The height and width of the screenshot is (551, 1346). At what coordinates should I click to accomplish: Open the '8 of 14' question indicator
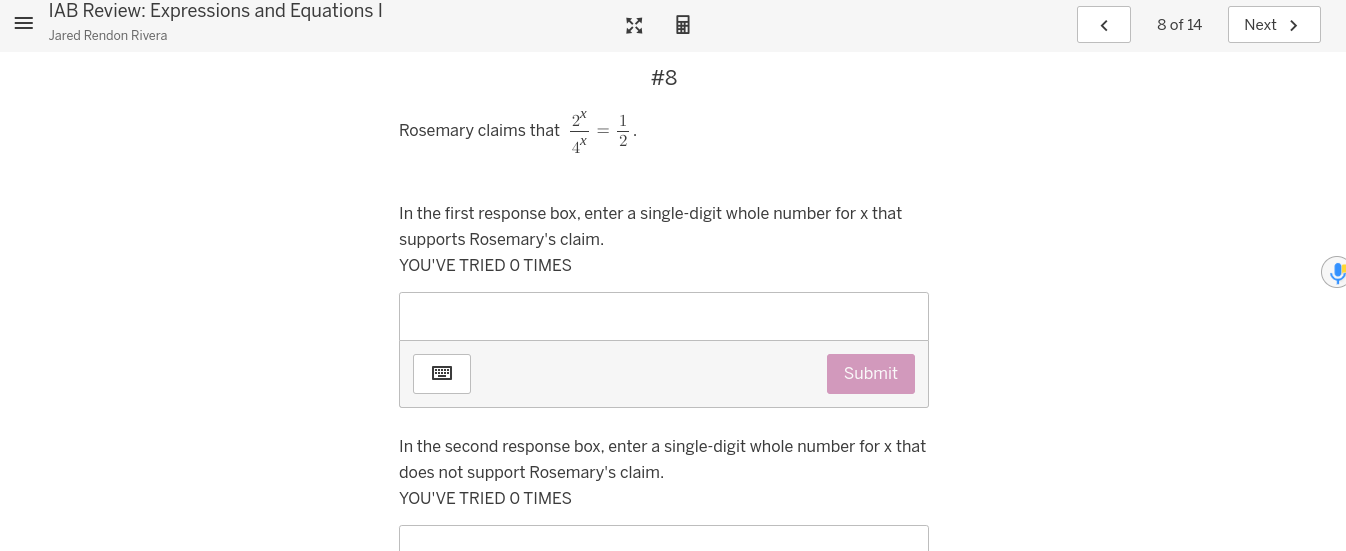pos(1179,25)
